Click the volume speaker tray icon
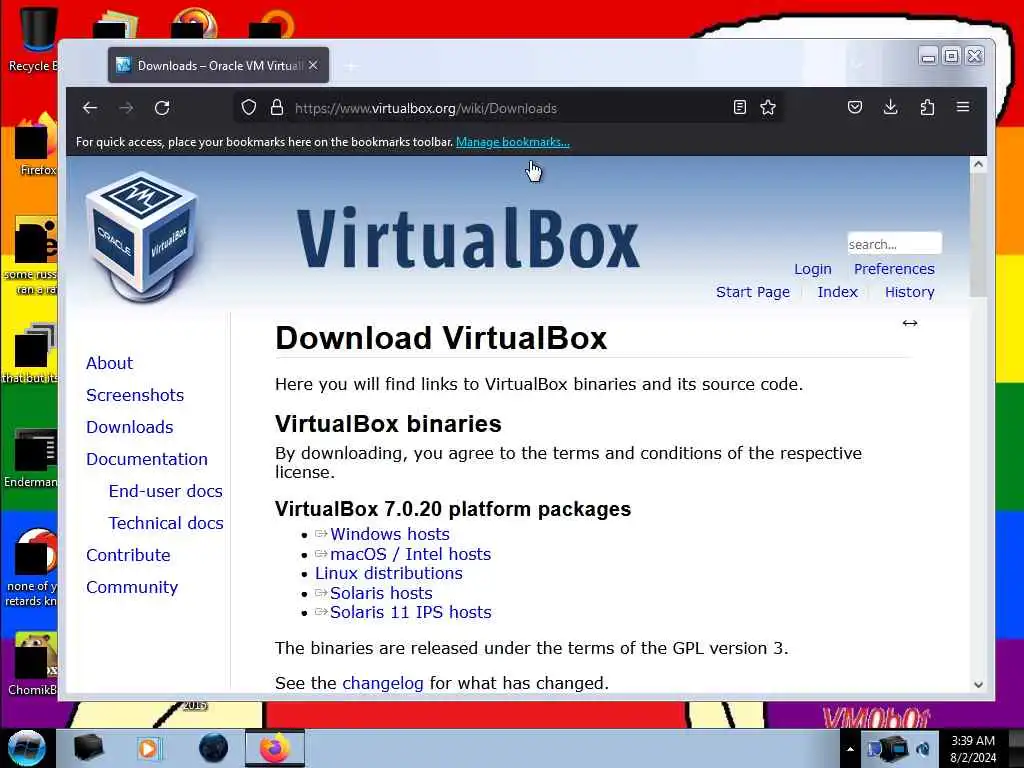The width and height of the screenshot is (1024, 768). 923,749
